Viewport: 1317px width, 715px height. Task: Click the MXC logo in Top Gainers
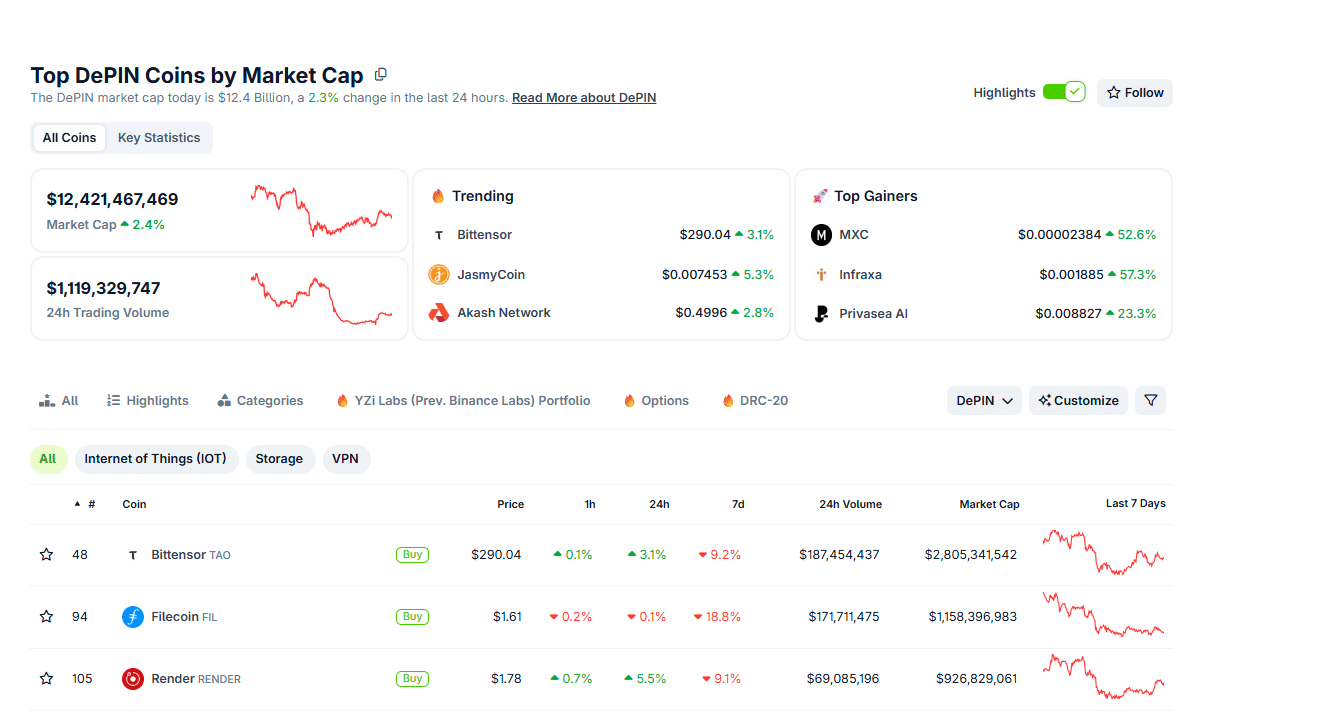pyautogui.click(x=820, y=234)
